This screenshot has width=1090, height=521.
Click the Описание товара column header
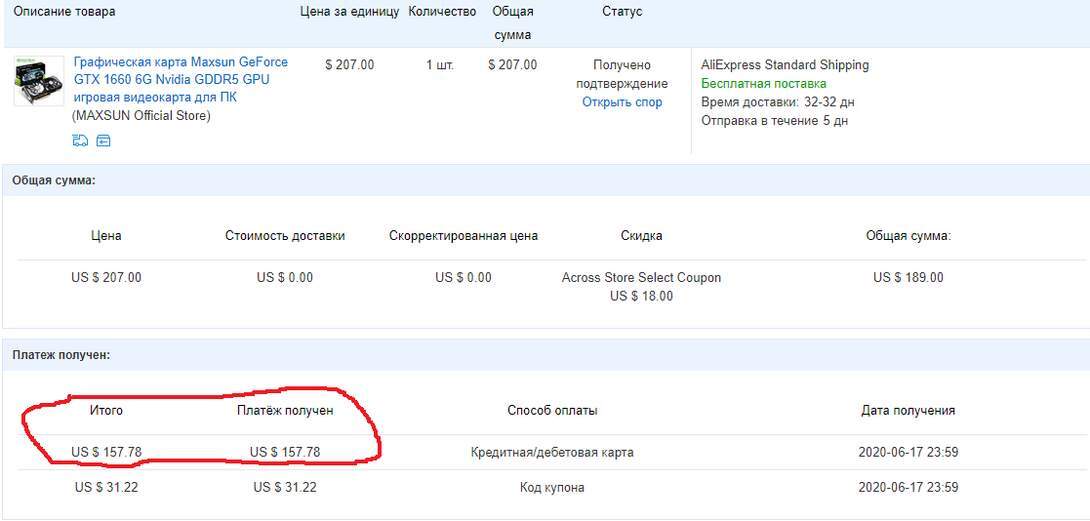click(64, 12)
